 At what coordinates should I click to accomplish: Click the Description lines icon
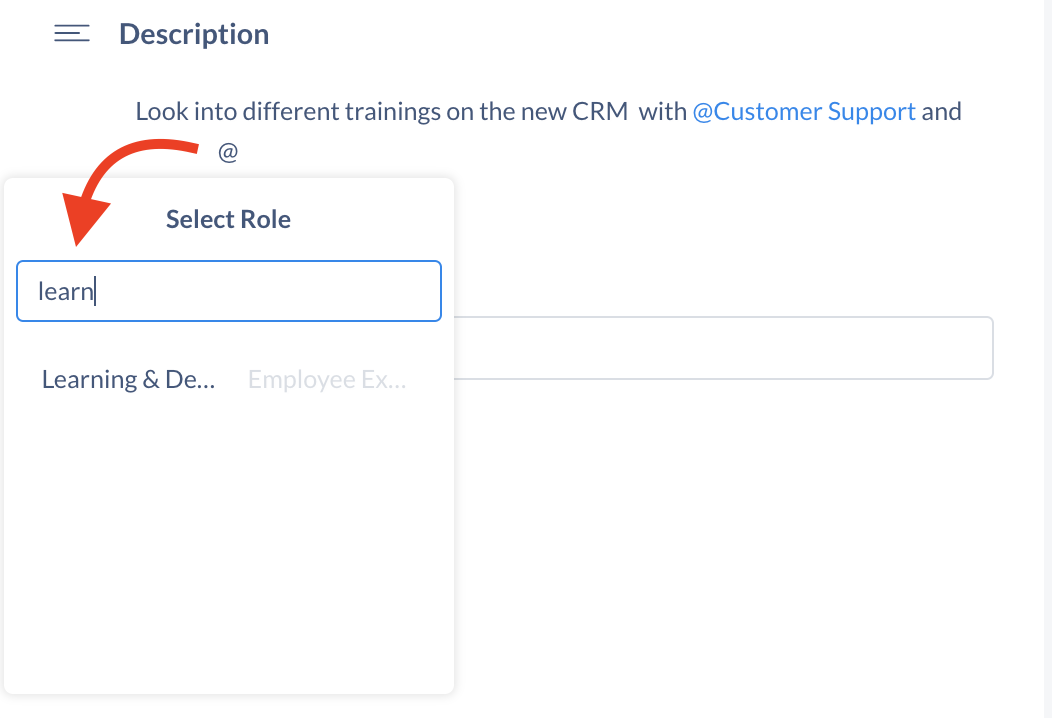coord(72,34)
